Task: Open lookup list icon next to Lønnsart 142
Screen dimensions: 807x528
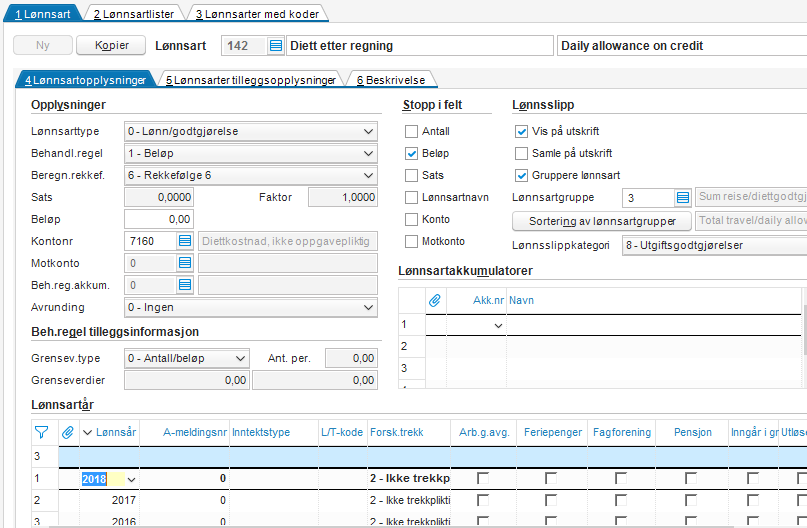Action: [276, 46]
